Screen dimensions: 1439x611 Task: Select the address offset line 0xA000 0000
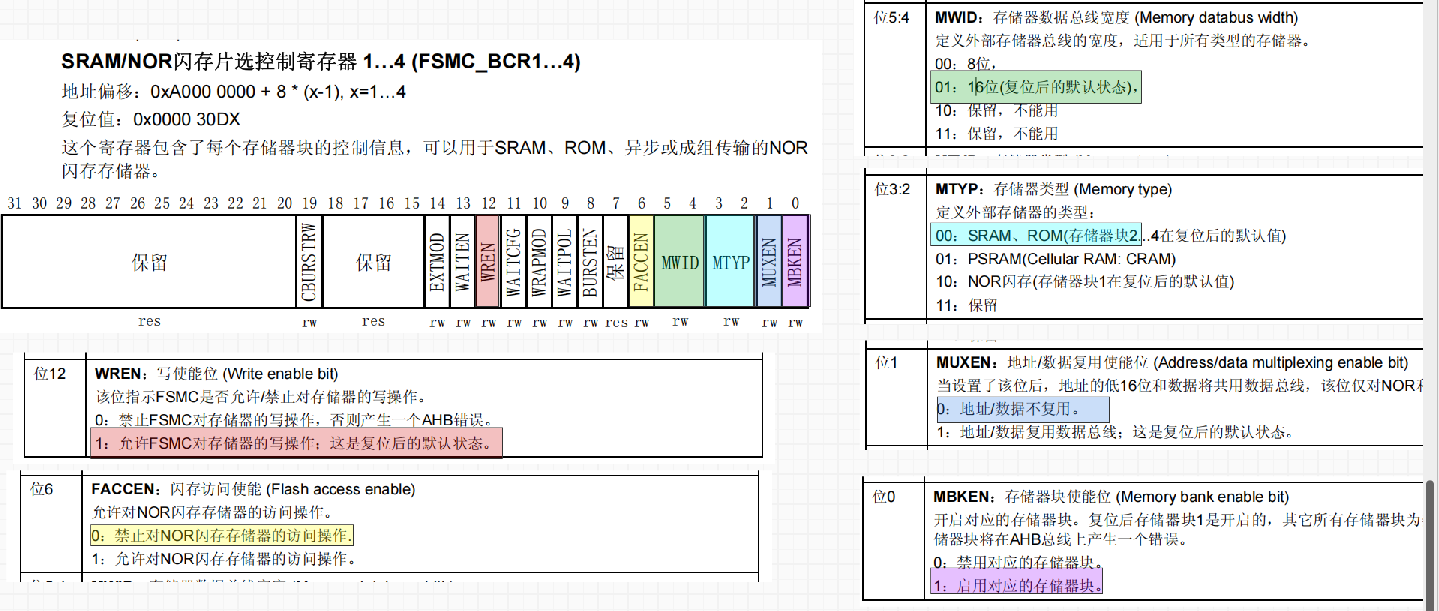click(233, 92)
